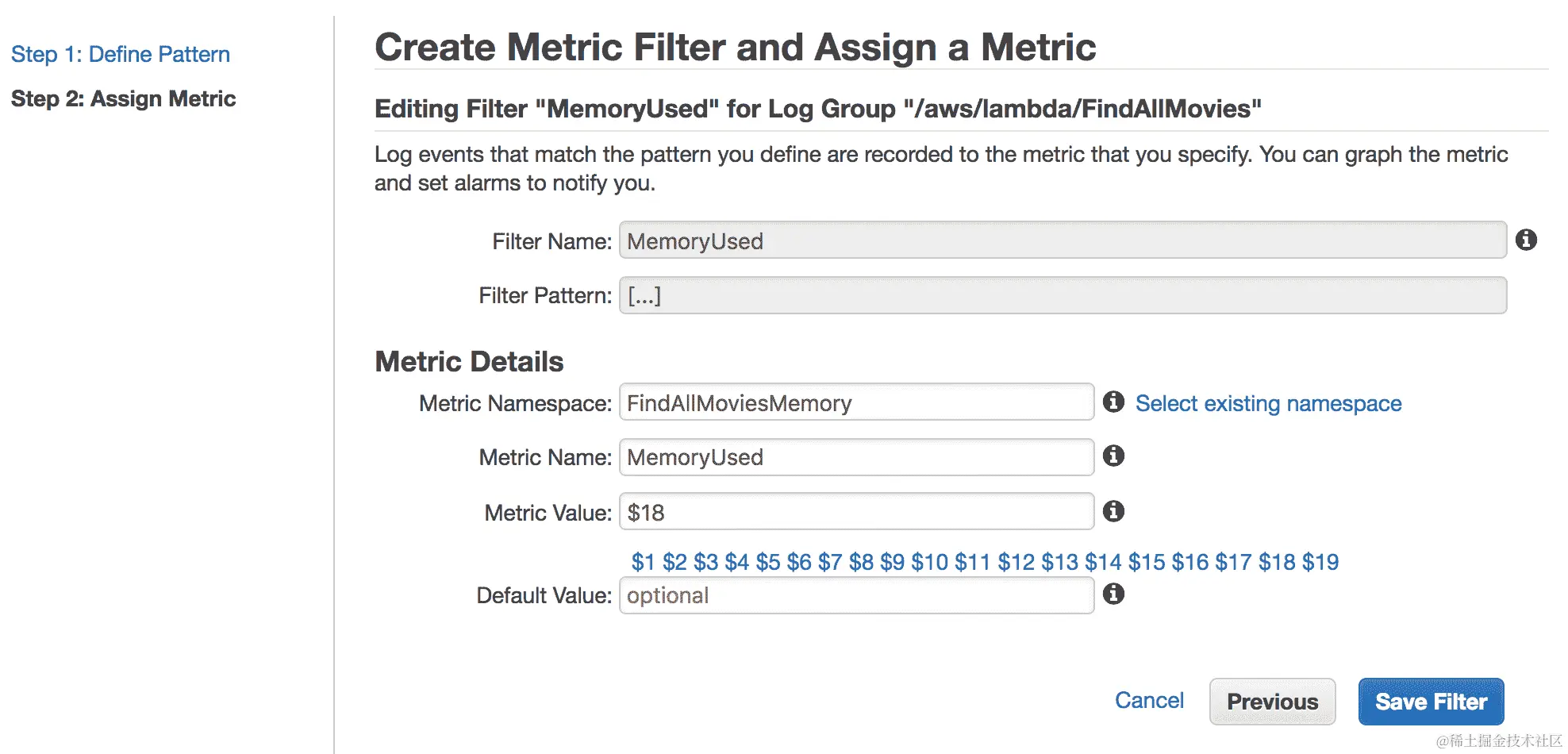Click the Previous button
This screenshot has width=1568, height=754.
coord(1272,702)
